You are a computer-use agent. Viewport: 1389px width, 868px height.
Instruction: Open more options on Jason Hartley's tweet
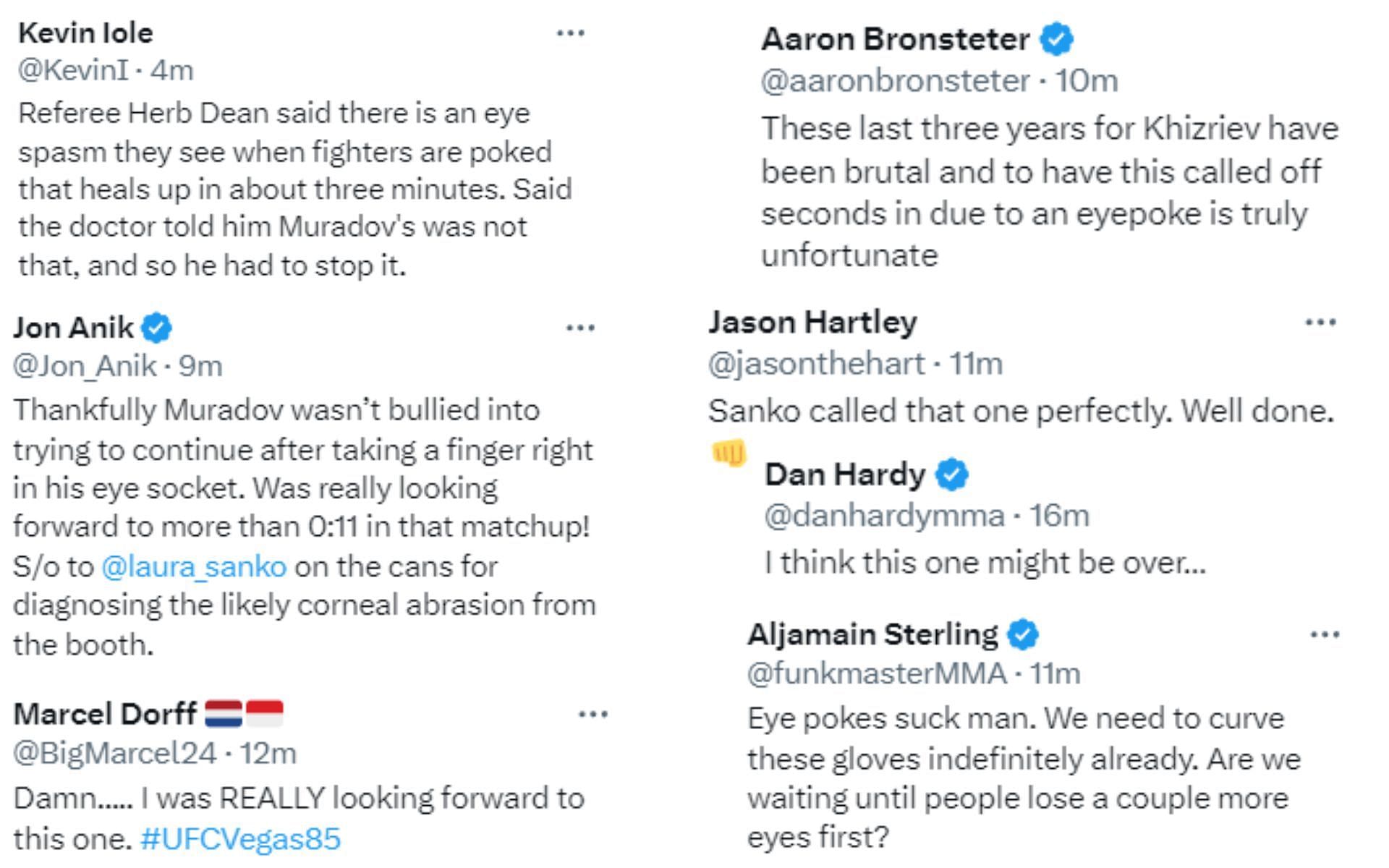[x=1320, y=323]
